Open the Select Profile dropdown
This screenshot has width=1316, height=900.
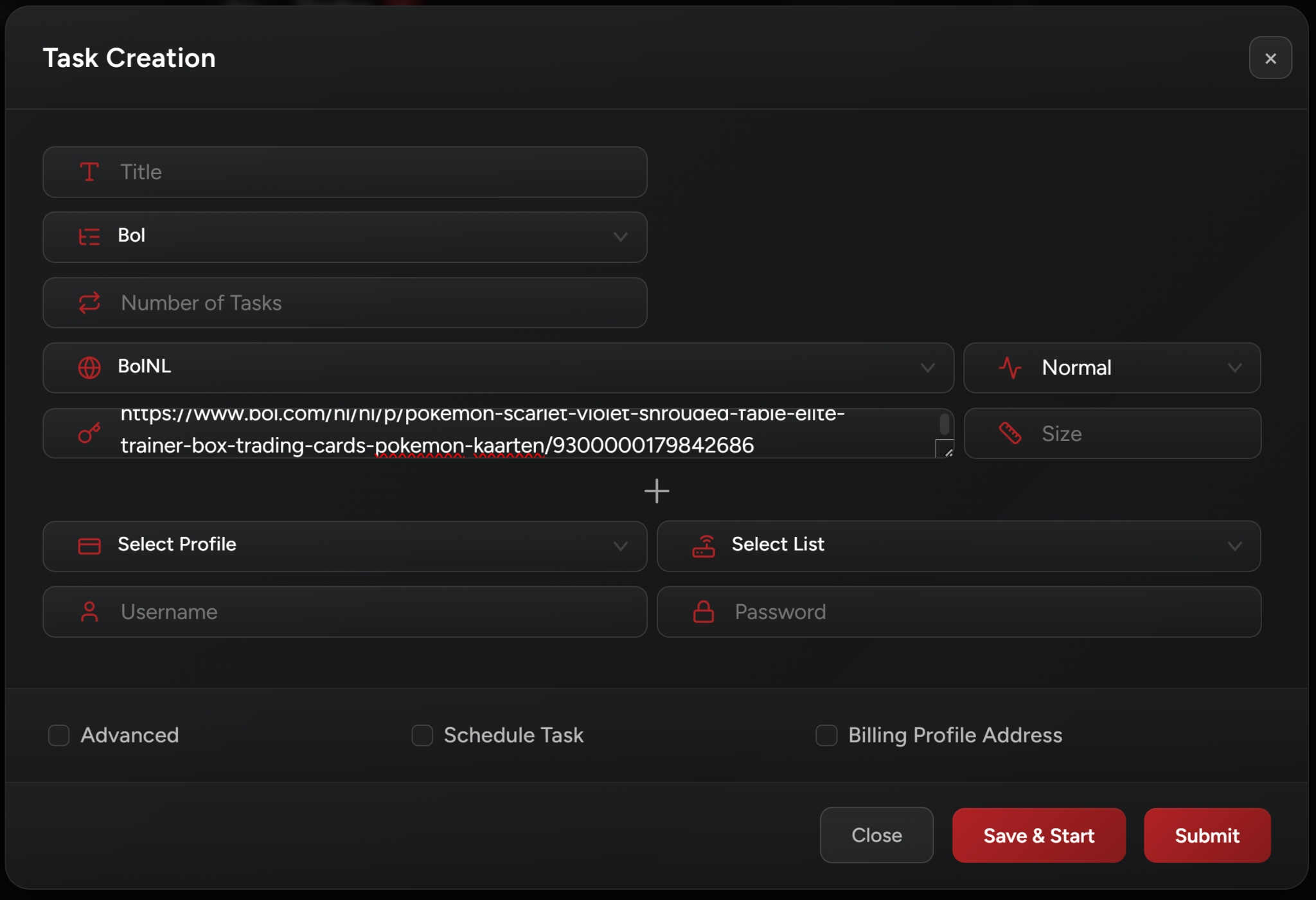[x=344, y=546]
